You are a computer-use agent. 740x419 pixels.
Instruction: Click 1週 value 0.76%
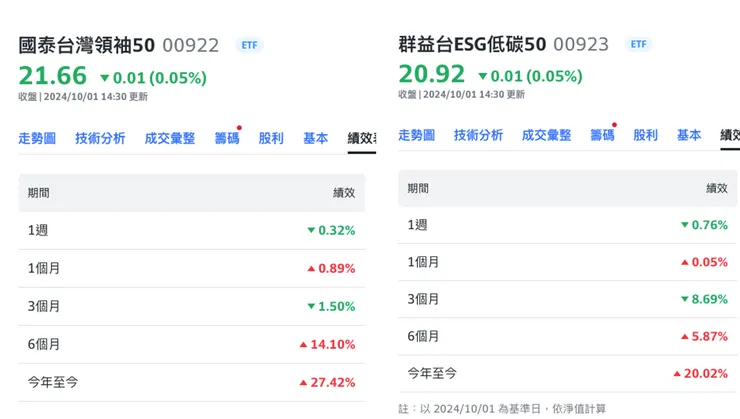pos(704,225)
